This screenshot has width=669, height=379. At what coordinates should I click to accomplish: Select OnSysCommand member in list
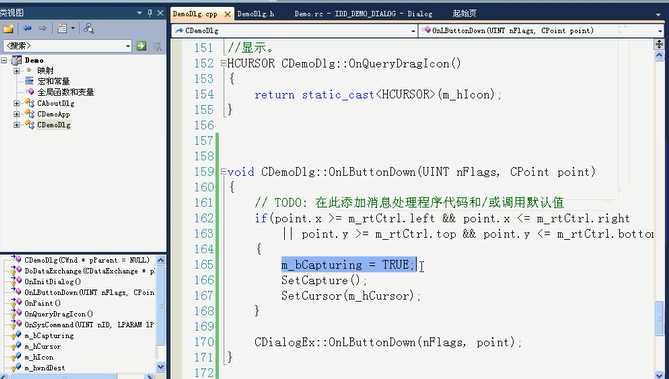[89, 325]
